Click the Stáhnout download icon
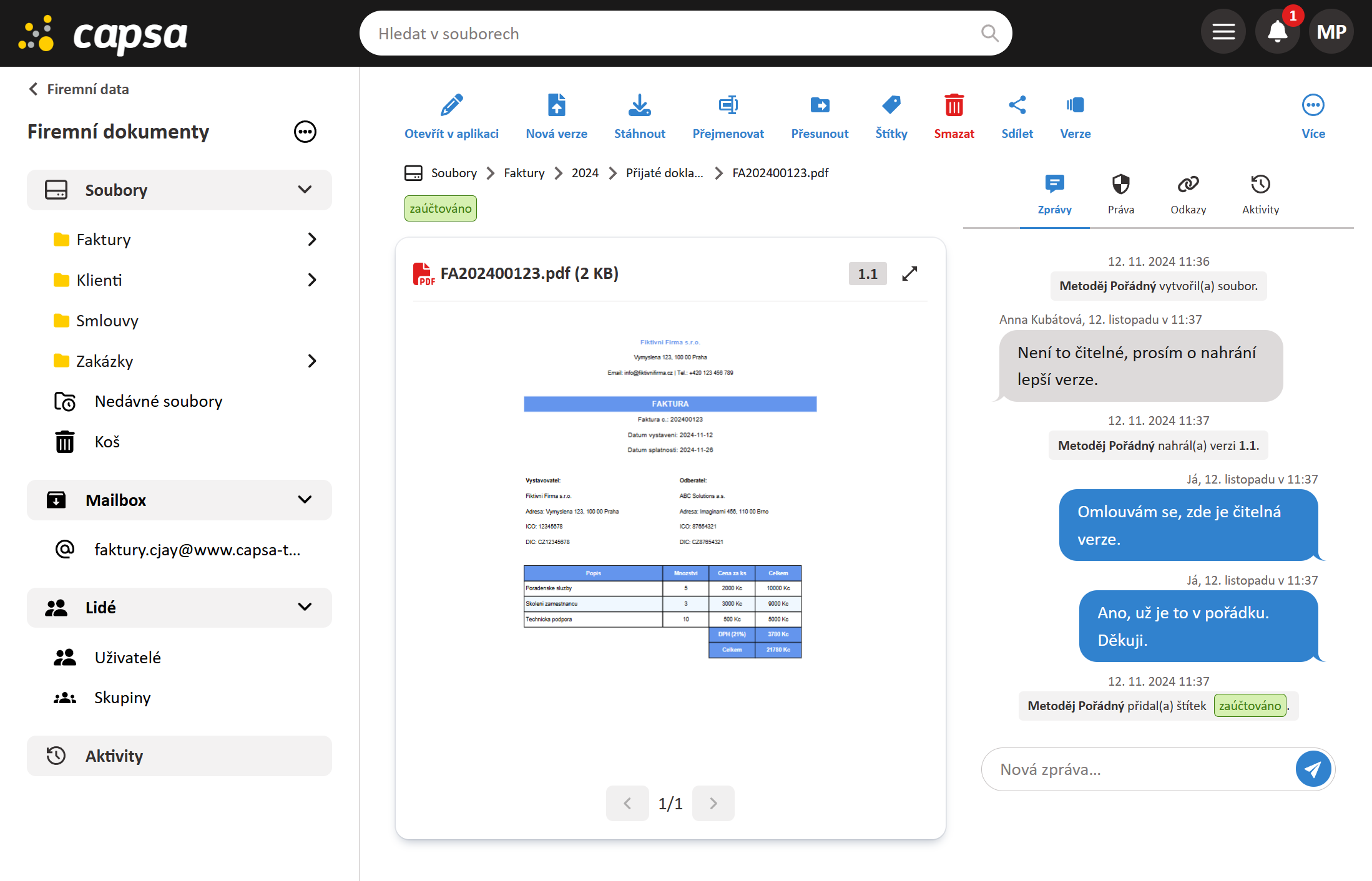 pos(639,105)
